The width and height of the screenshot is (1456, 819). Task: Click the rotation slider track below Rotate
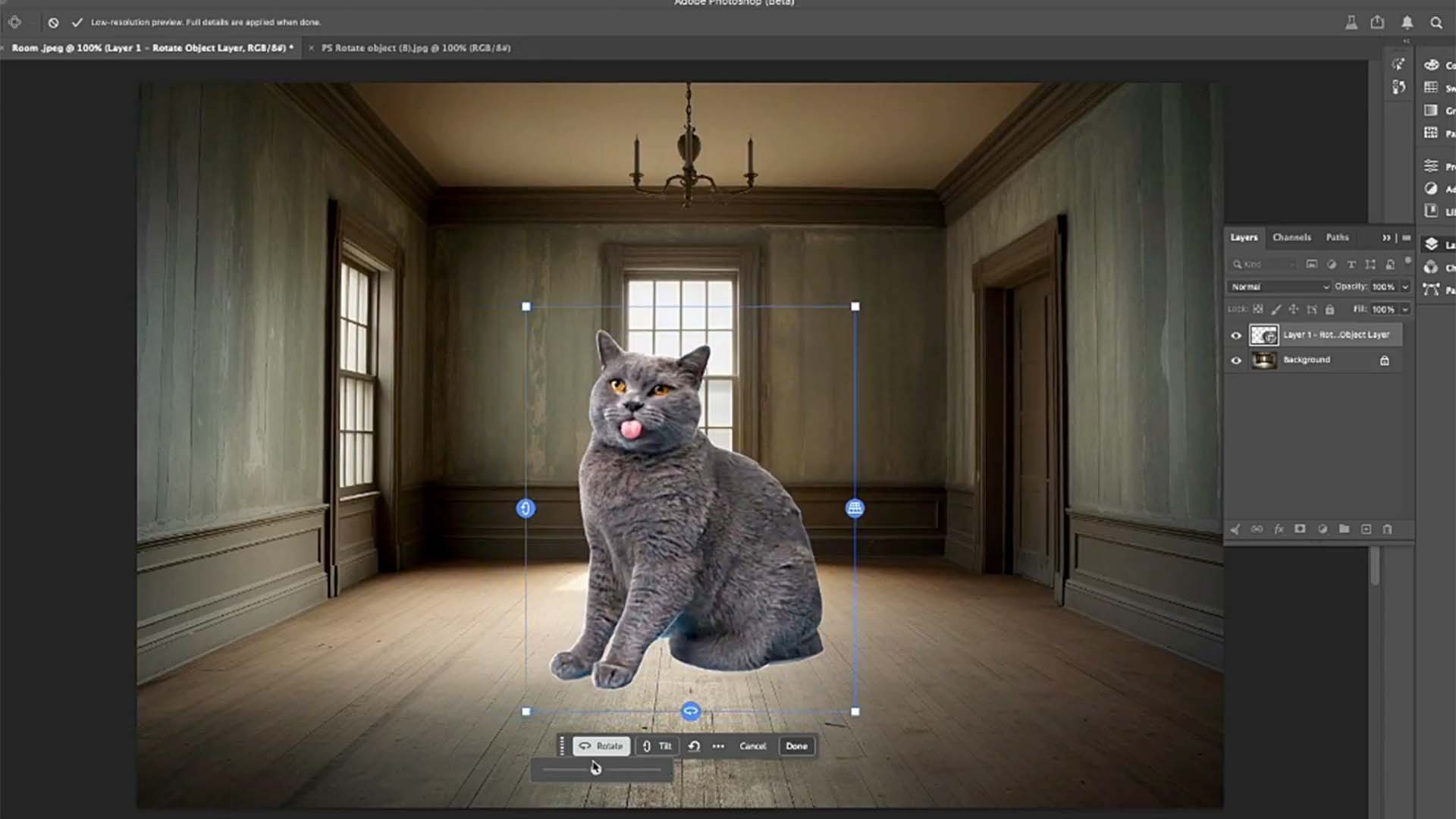(x=629, y=770)
